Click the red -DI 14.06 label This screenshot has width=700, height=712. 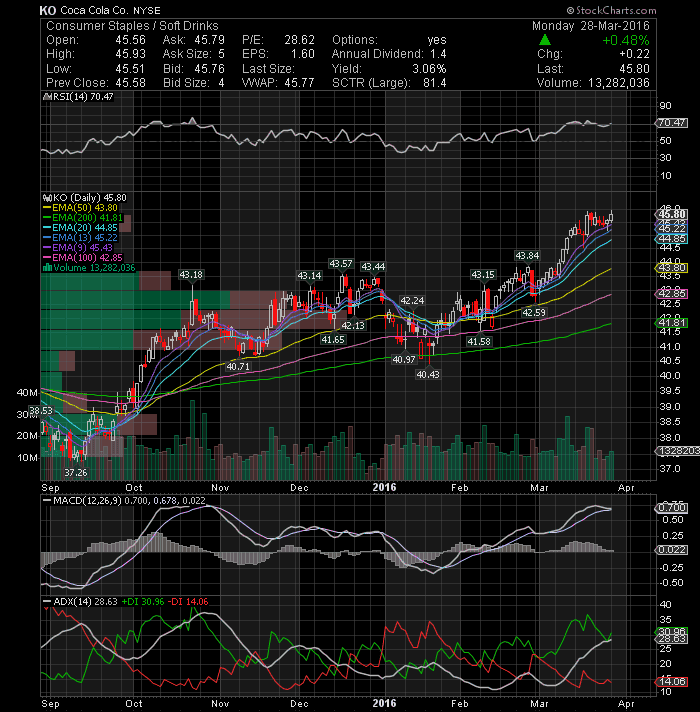coord(188,602)
